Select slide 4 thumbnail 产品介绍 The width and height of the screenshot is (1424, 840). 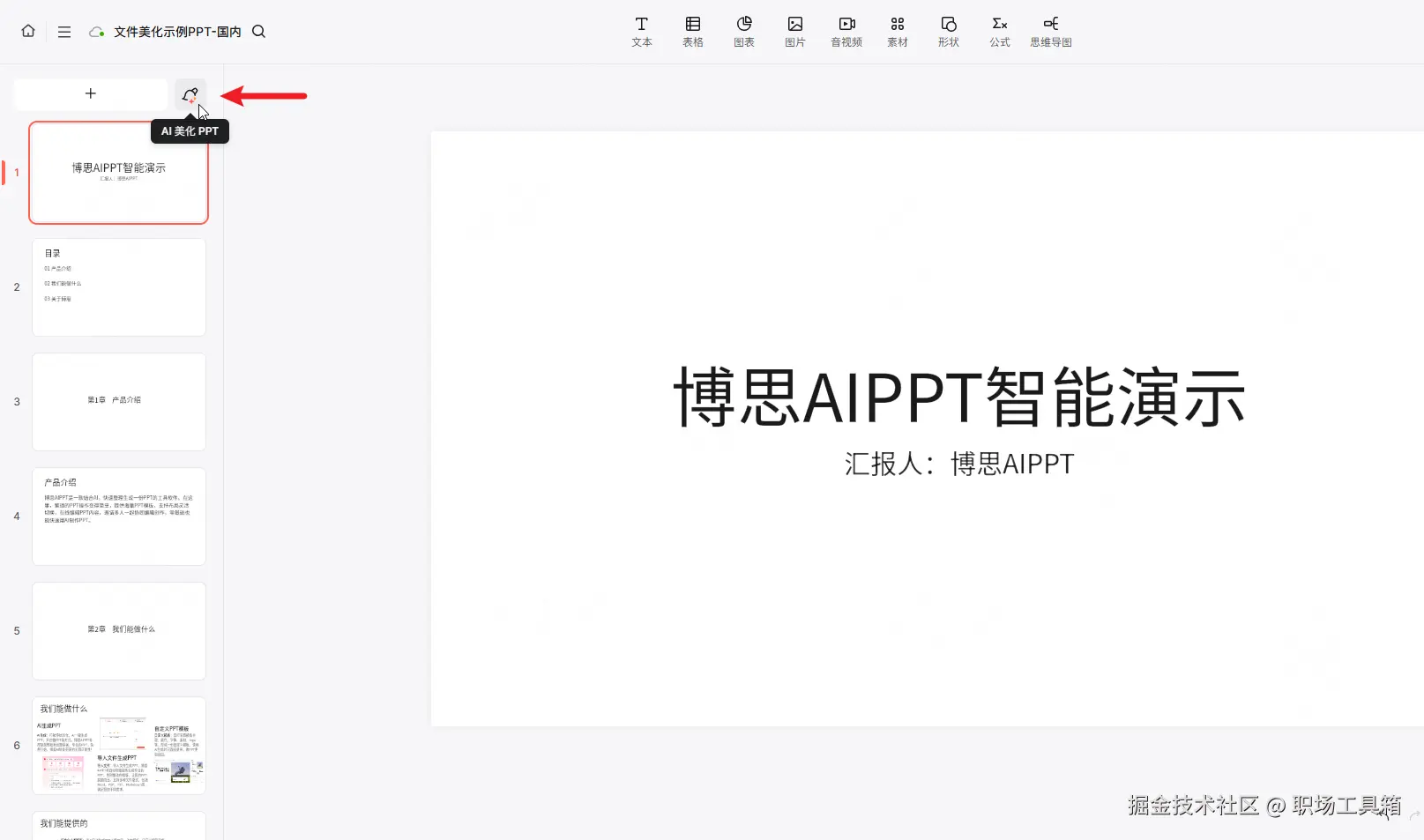click(119, 517)
